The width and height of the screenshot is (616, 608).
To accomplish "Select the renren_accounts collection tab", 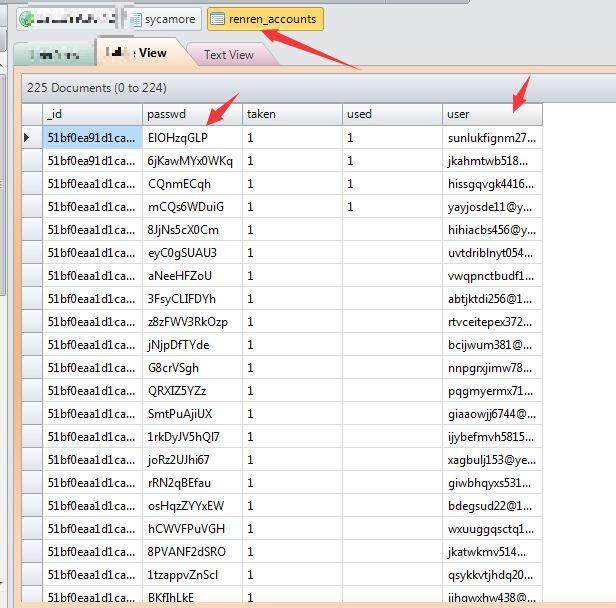I will click(x=266, y=19).
